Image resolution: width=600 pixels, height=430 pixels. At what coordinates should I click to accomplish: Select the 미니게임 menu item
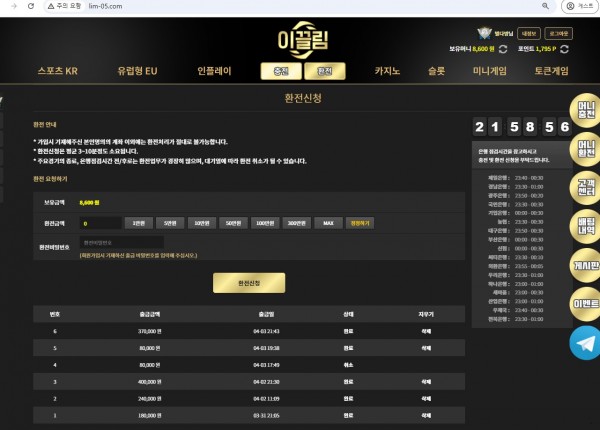pos(489,71)
